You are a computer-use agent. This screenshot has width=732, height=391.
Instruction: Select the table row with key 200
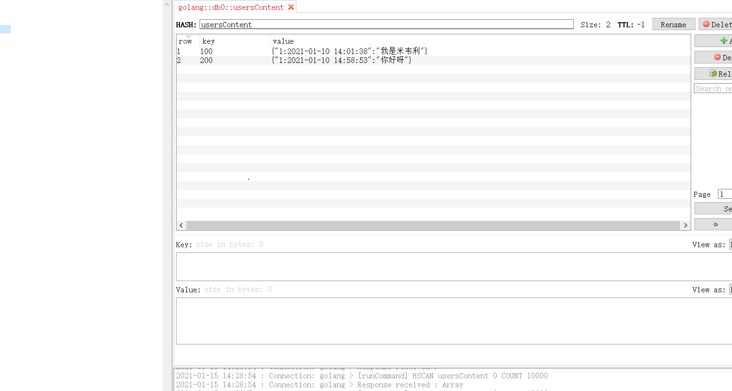(x=433, y=60)
